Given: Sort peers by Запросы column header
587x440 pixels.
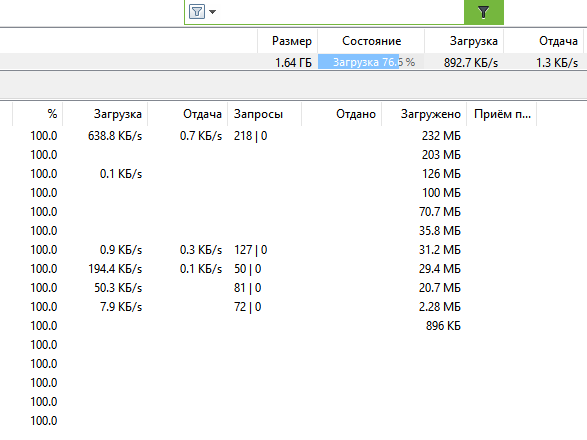Looking at the screenshot, I should (x=264, y=114).
